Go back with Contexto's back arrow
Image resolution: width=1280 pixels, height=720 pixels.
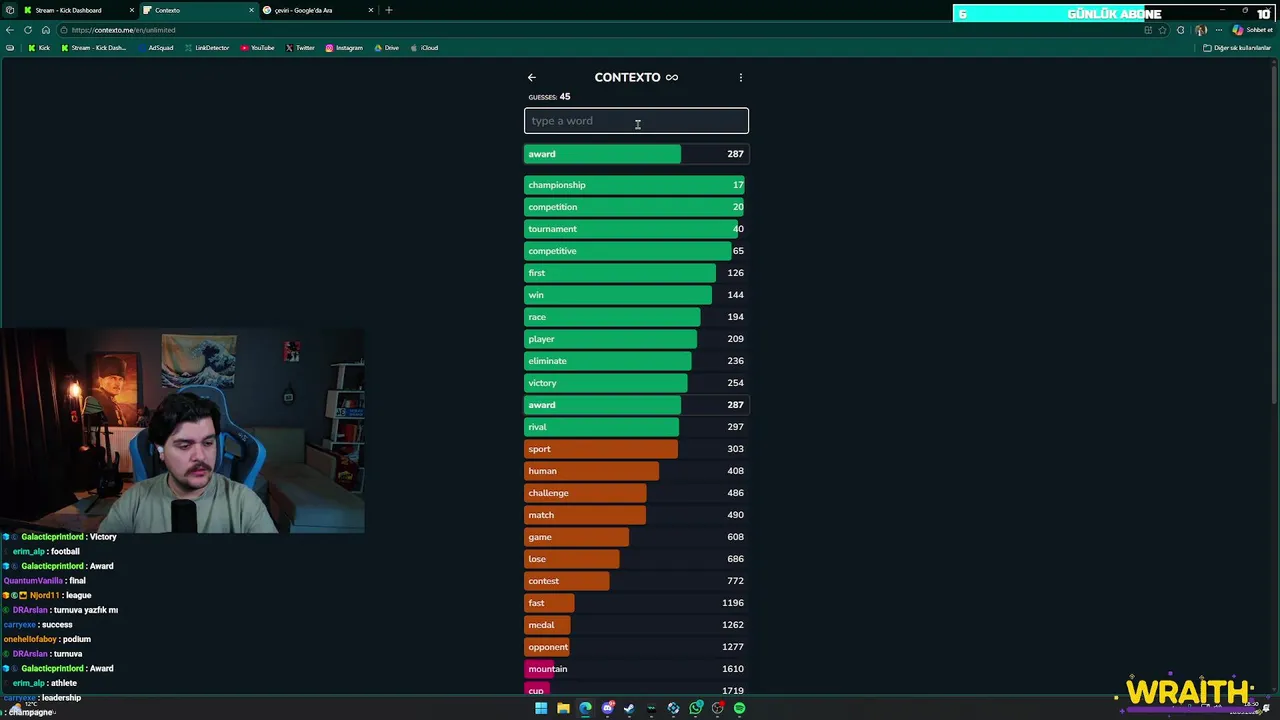coord(532,77)
